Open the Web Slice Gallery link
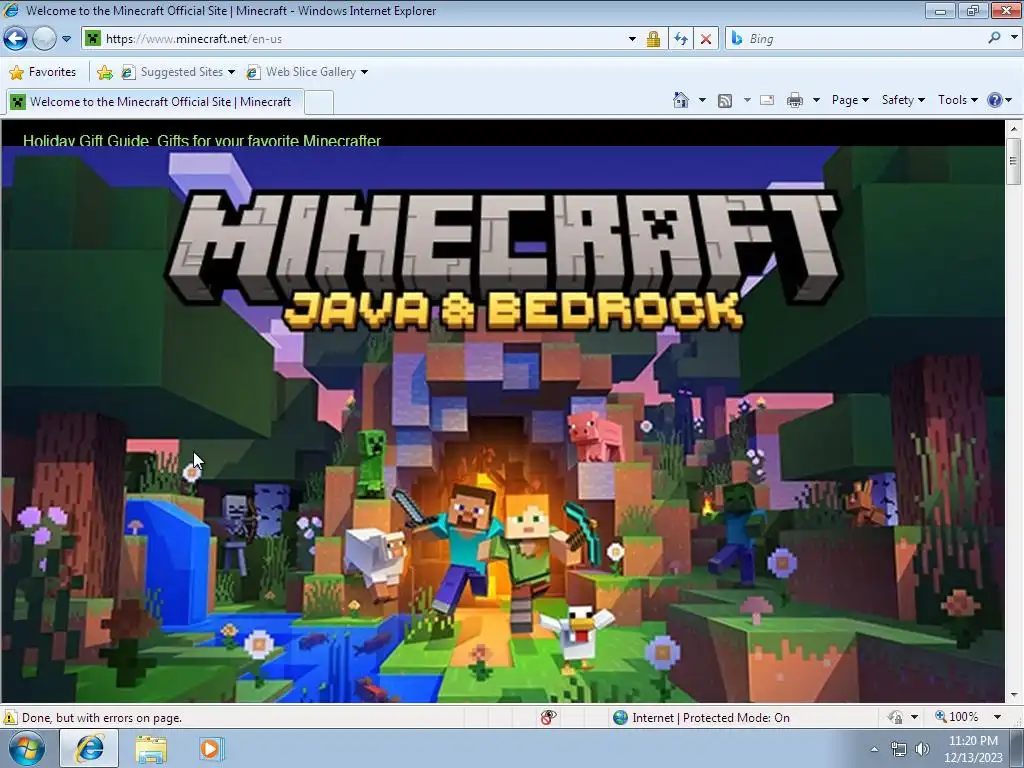 301,72
